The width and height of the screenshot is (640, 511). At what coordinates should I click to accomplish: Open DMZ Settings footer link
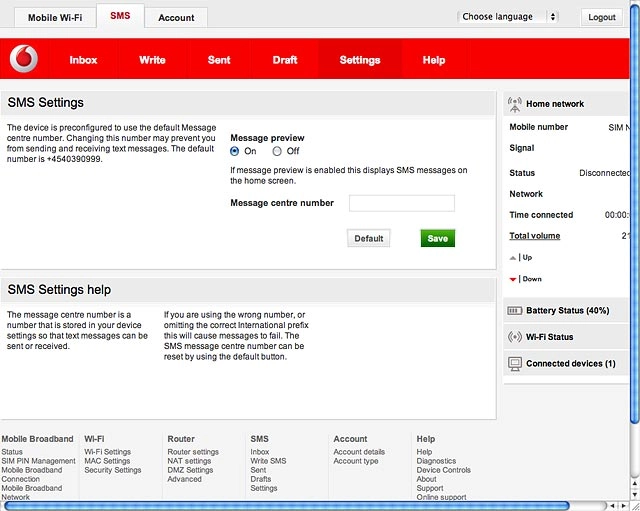(190, 470)
